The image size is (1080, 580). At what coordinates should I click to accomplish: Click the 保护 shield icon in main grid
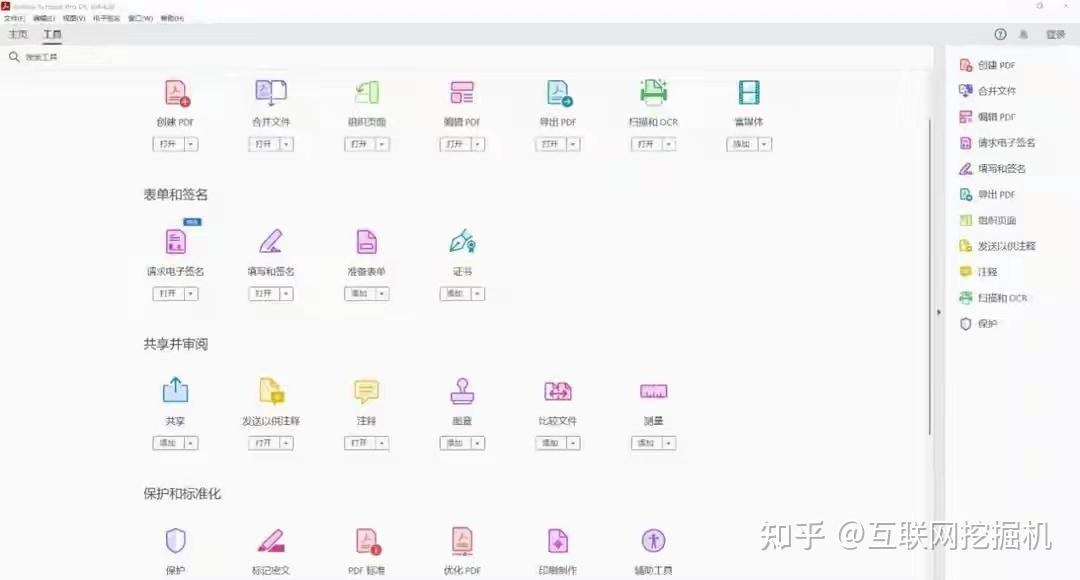176,541
